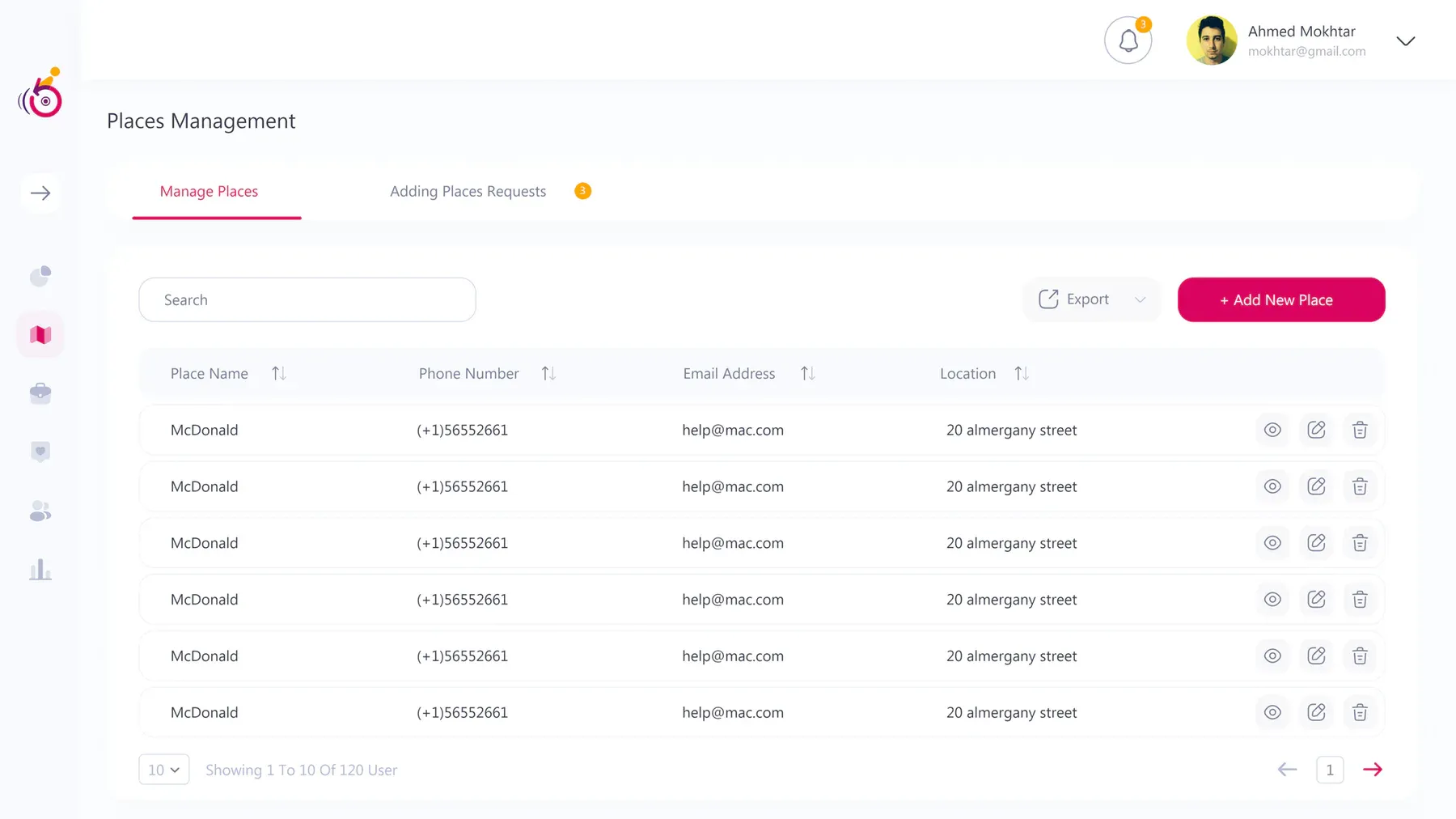Click the Email Address column header
The image size is (1456, 819).
coord(729,373)
